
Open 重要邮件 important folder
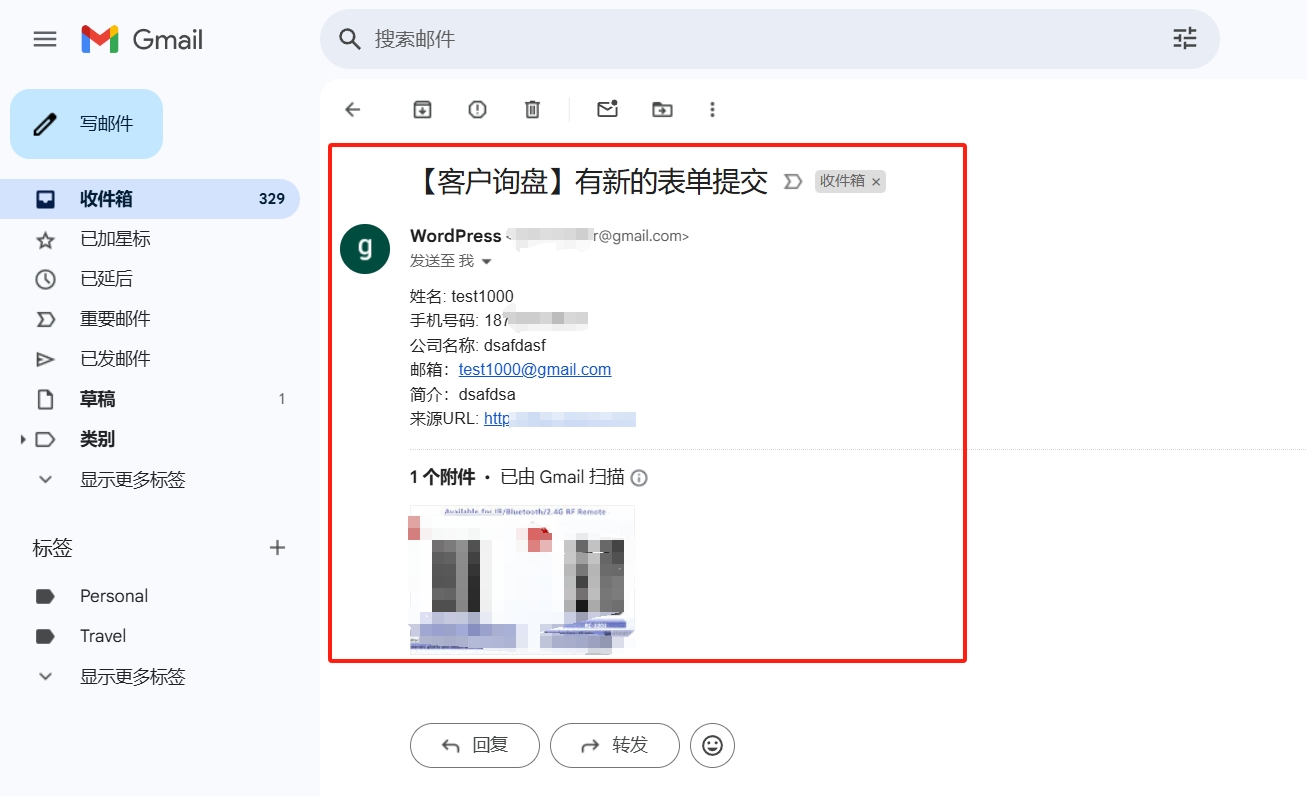[150, 319]
